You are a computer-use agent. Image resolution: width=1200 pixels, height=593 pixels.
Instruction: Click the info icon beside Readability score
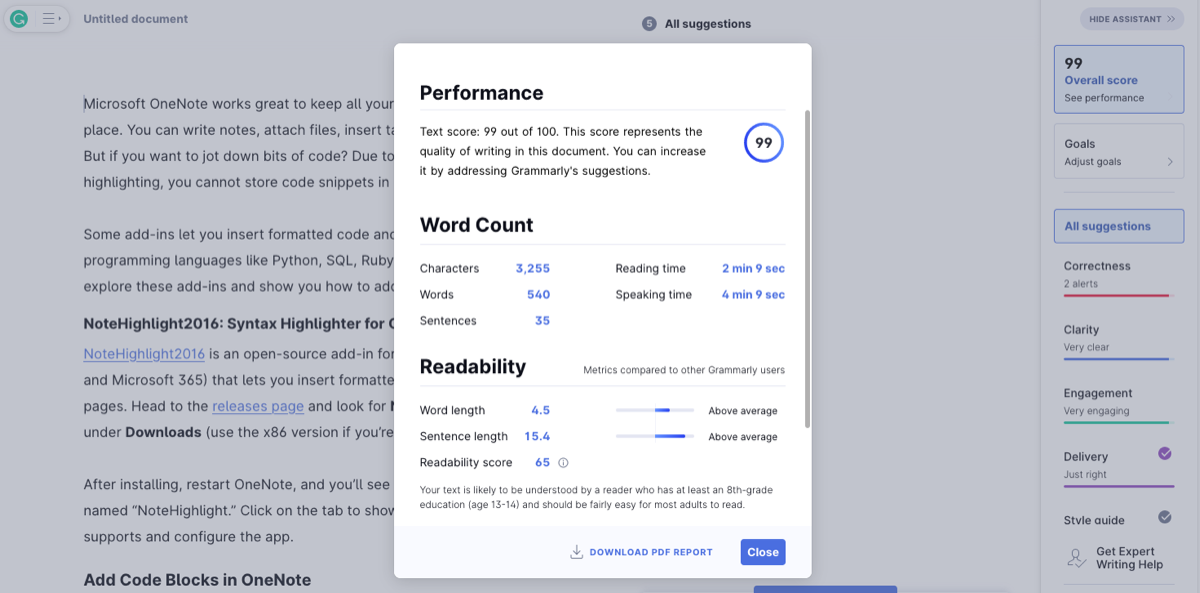563,463
